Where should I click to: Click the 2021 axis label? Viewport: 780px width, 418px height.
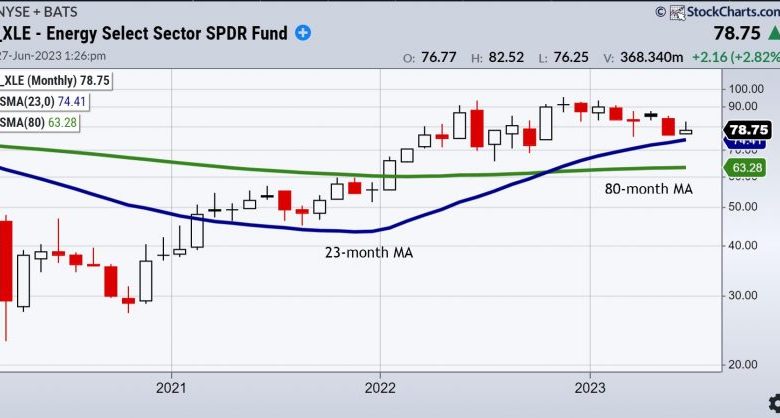[x=171, y=388]
